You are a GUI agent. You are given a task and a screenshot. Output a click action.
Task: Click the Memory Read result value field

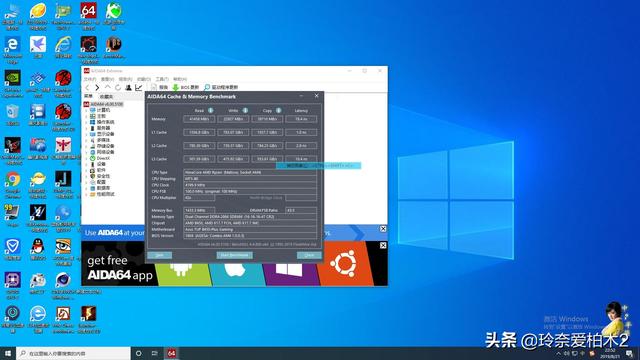pos(199,119)
